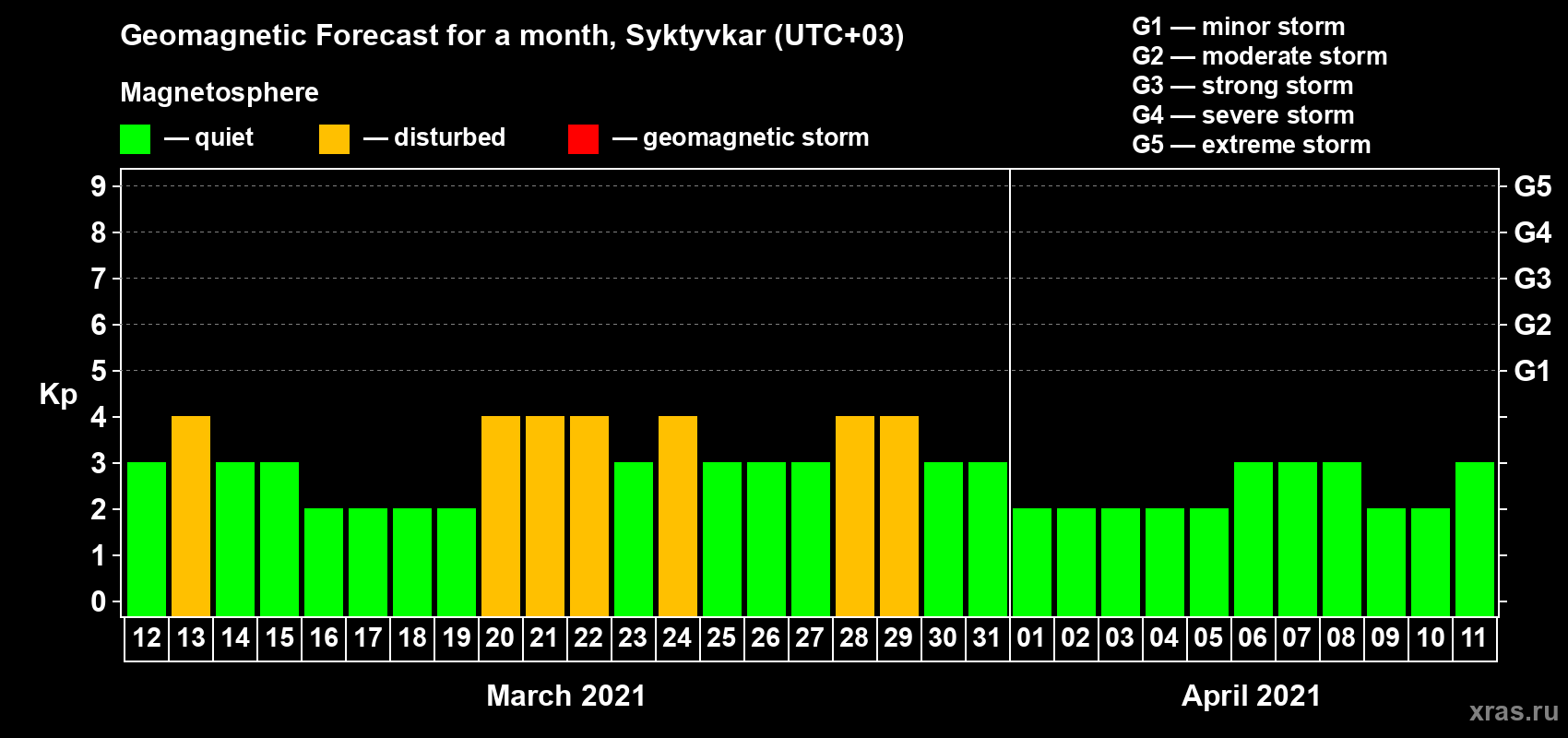This screenshot has height=738, width=1568.
Task: Click the G3 strong storm legend line
Action: 1242,86
